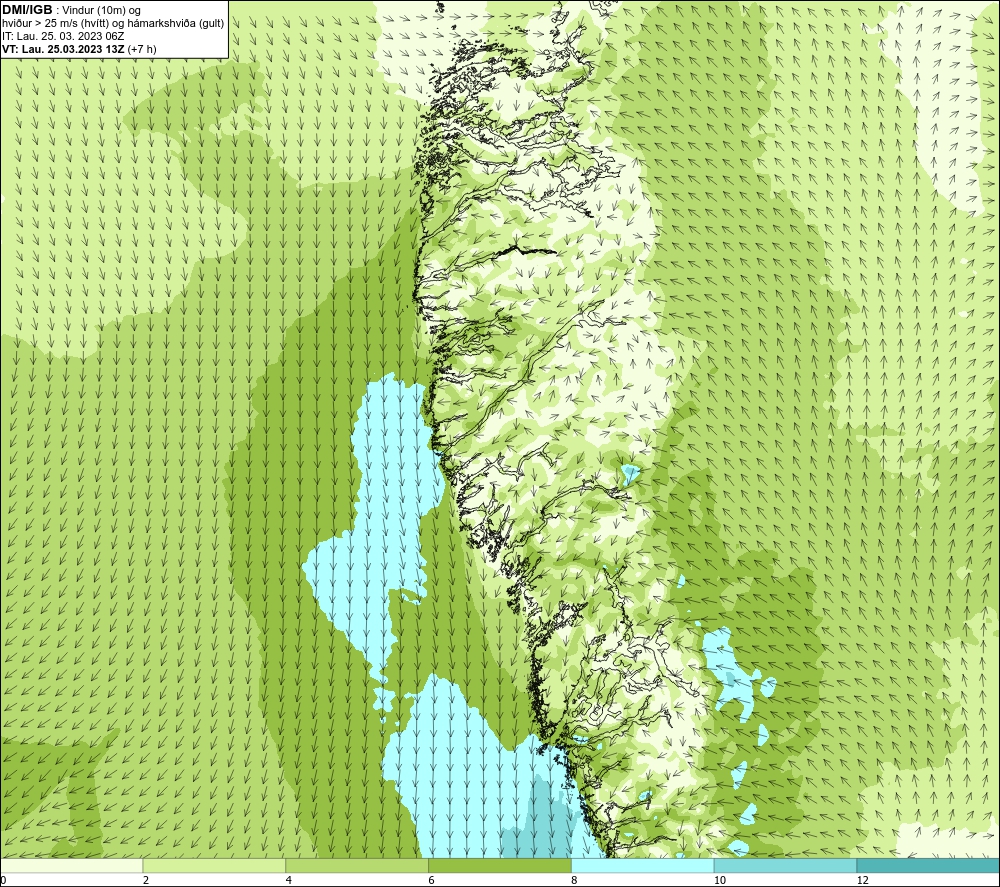
Task: Click the 8–10 m/s light cyan legend segment
Action: pos(643,866)
